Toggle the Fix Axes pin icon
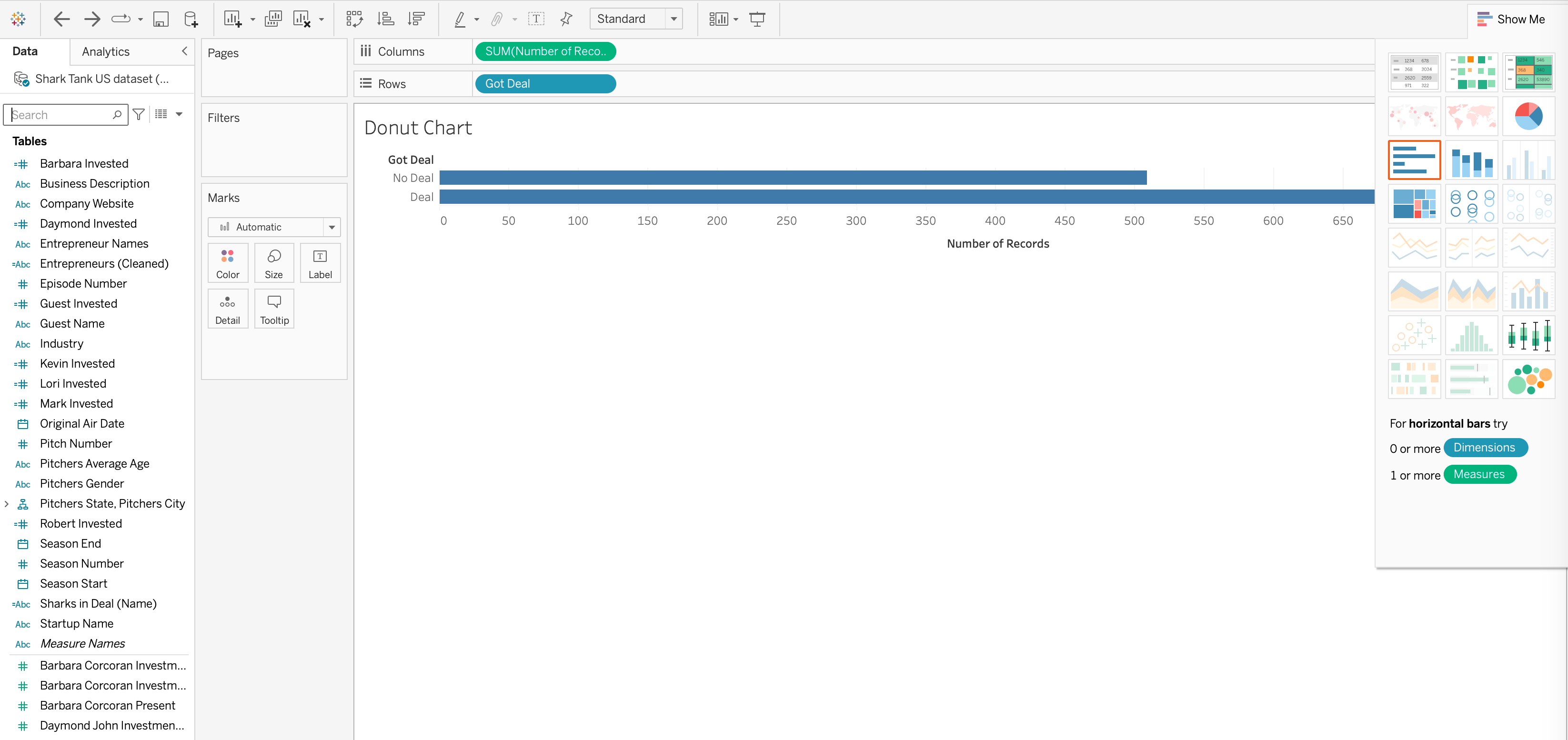 [x=566, y=19]
